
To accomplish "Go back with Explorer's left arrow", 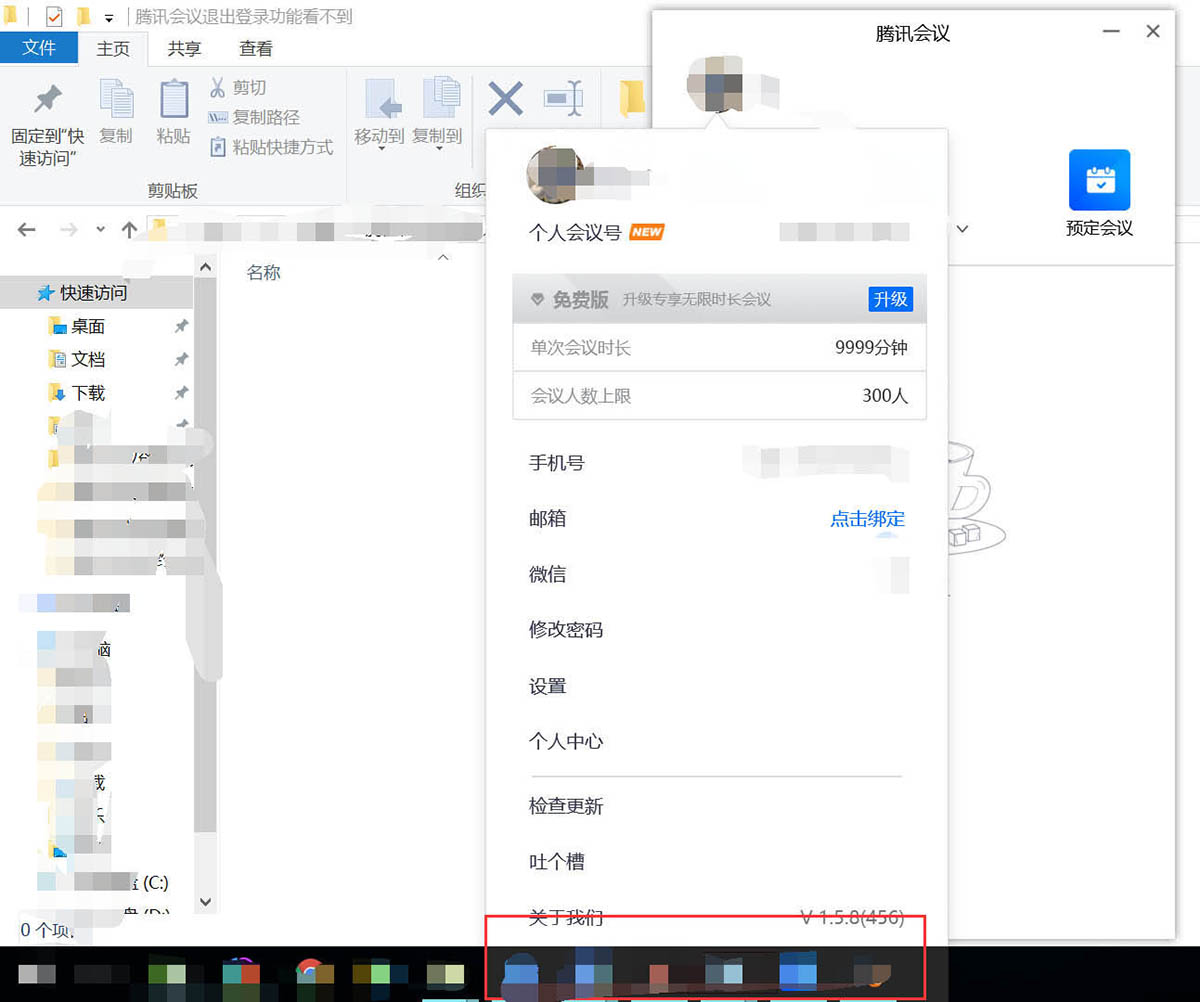I will click(27, 229).
